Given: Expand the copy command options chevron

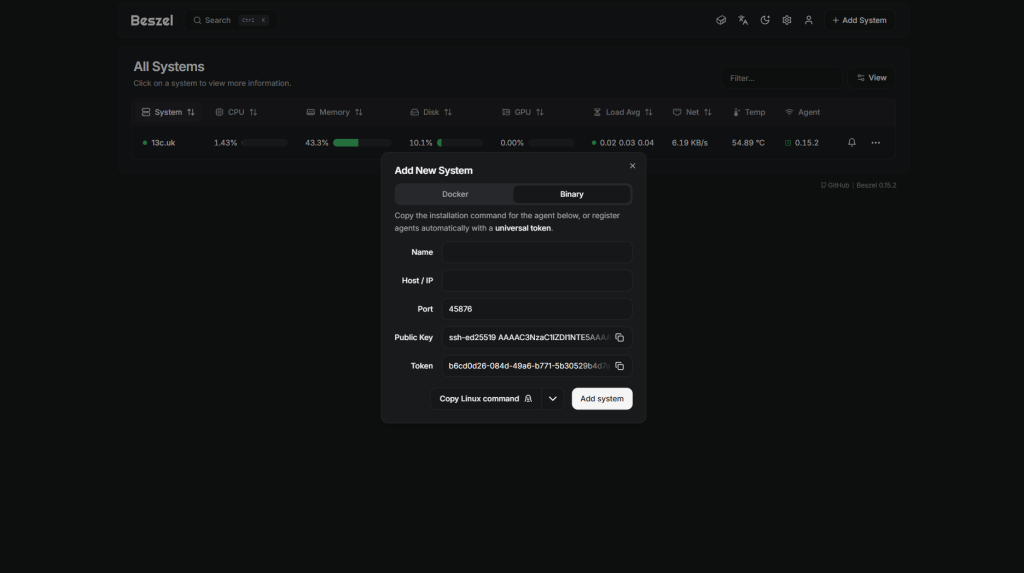Looking at the screenshot, I should tap(553, 399).
